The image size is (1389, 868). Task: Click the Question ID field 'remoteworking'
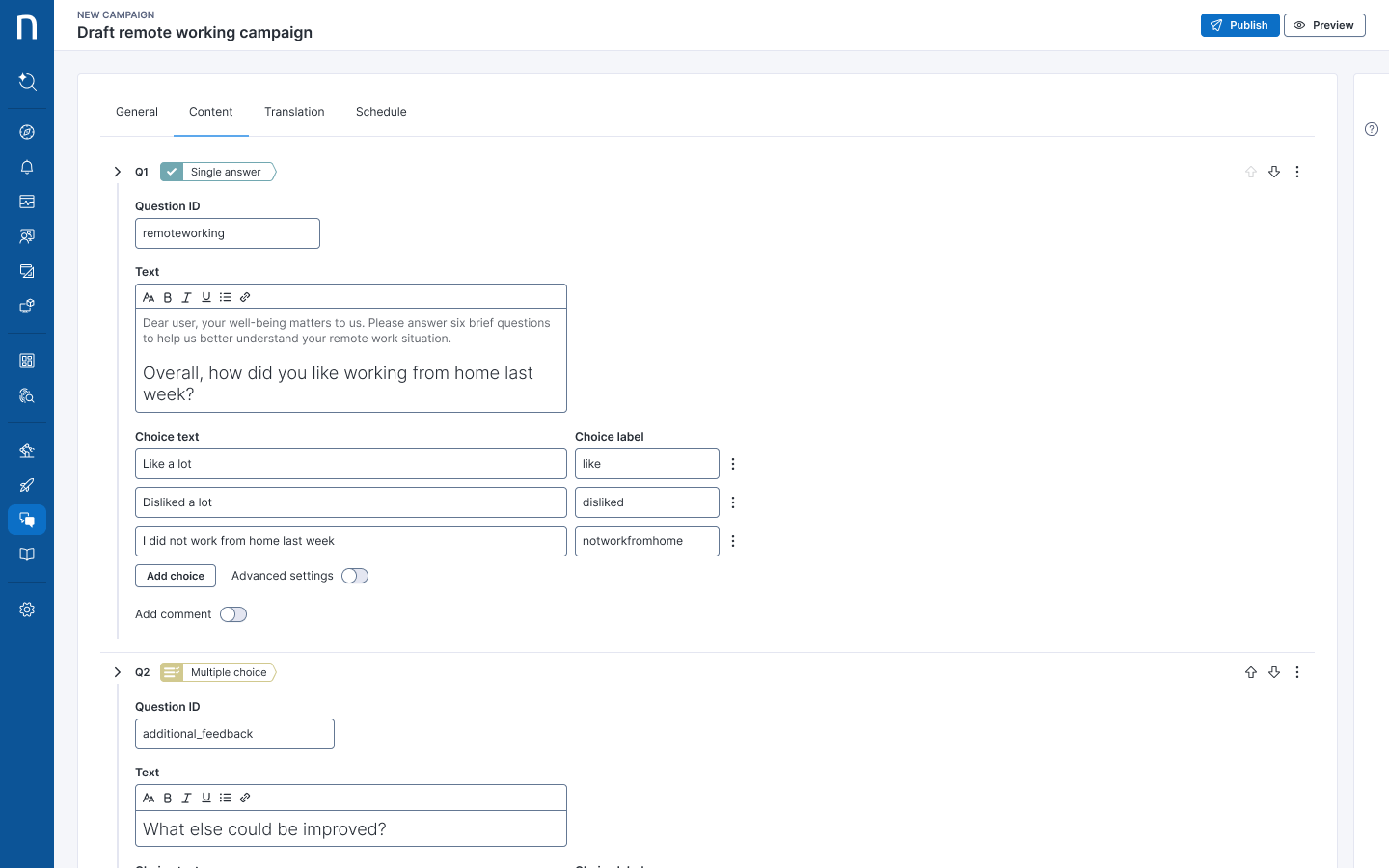click(228, 233)
